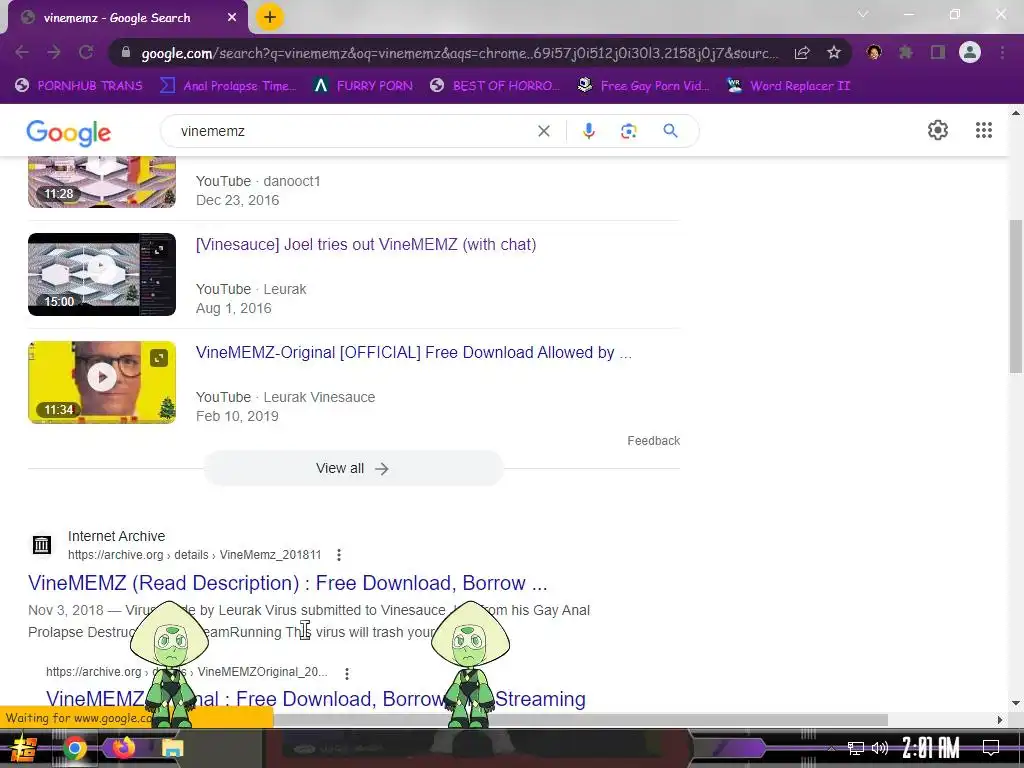Go forward to next page
This screenshot has width=1024, height=768.
coord(54,52)
